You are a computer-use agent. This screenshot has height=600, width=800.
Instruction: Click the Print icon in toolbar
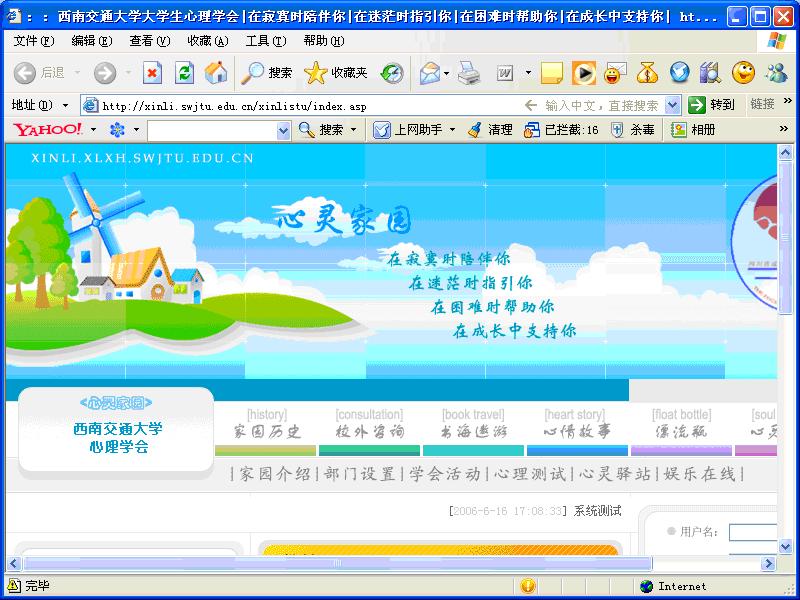tap(469, 73)
